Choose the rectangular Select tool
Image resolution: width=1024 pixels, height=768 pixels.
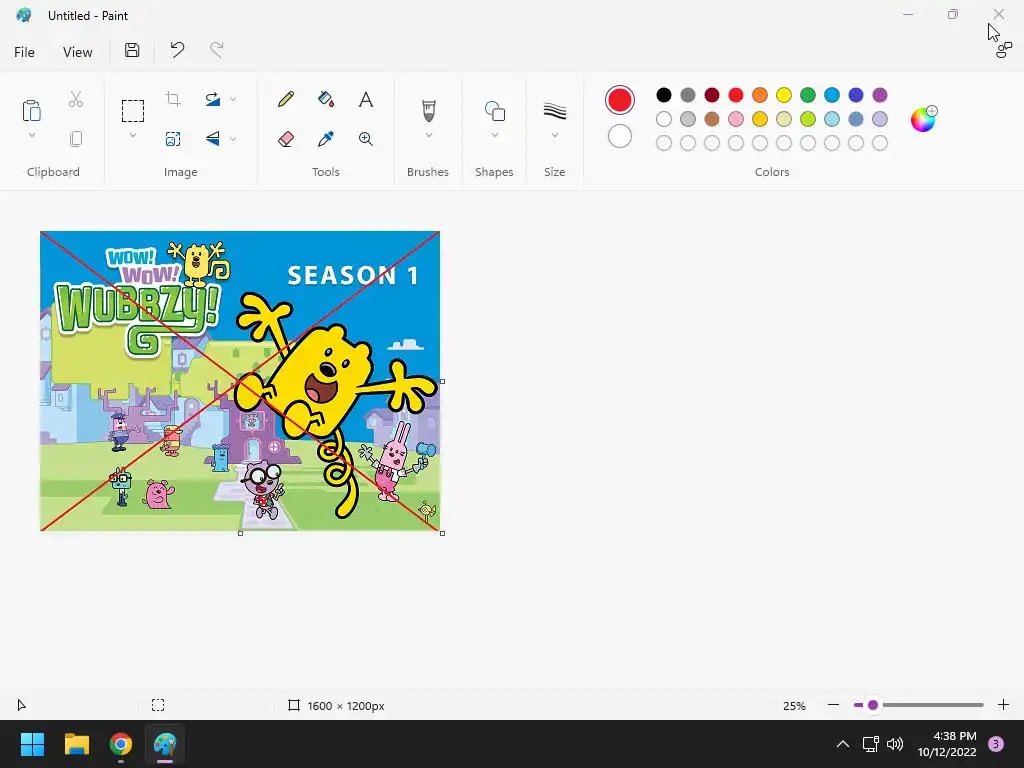(133, 110)
